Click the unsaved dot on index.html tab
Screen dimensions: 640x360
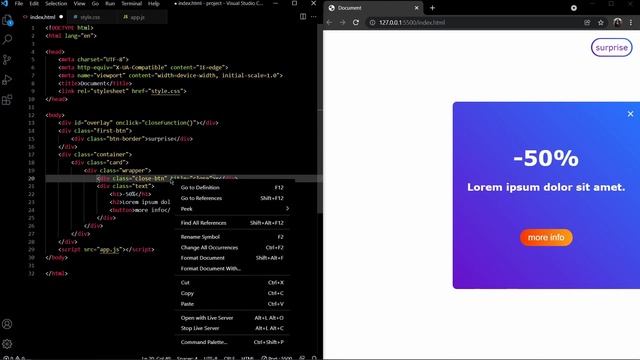click(61, 17)
